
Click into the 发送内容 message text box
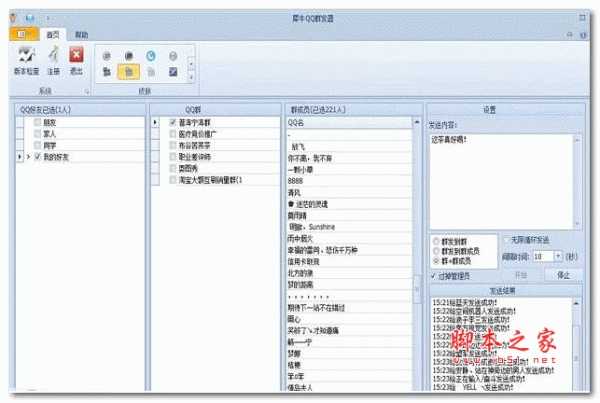tap(501, 182)
